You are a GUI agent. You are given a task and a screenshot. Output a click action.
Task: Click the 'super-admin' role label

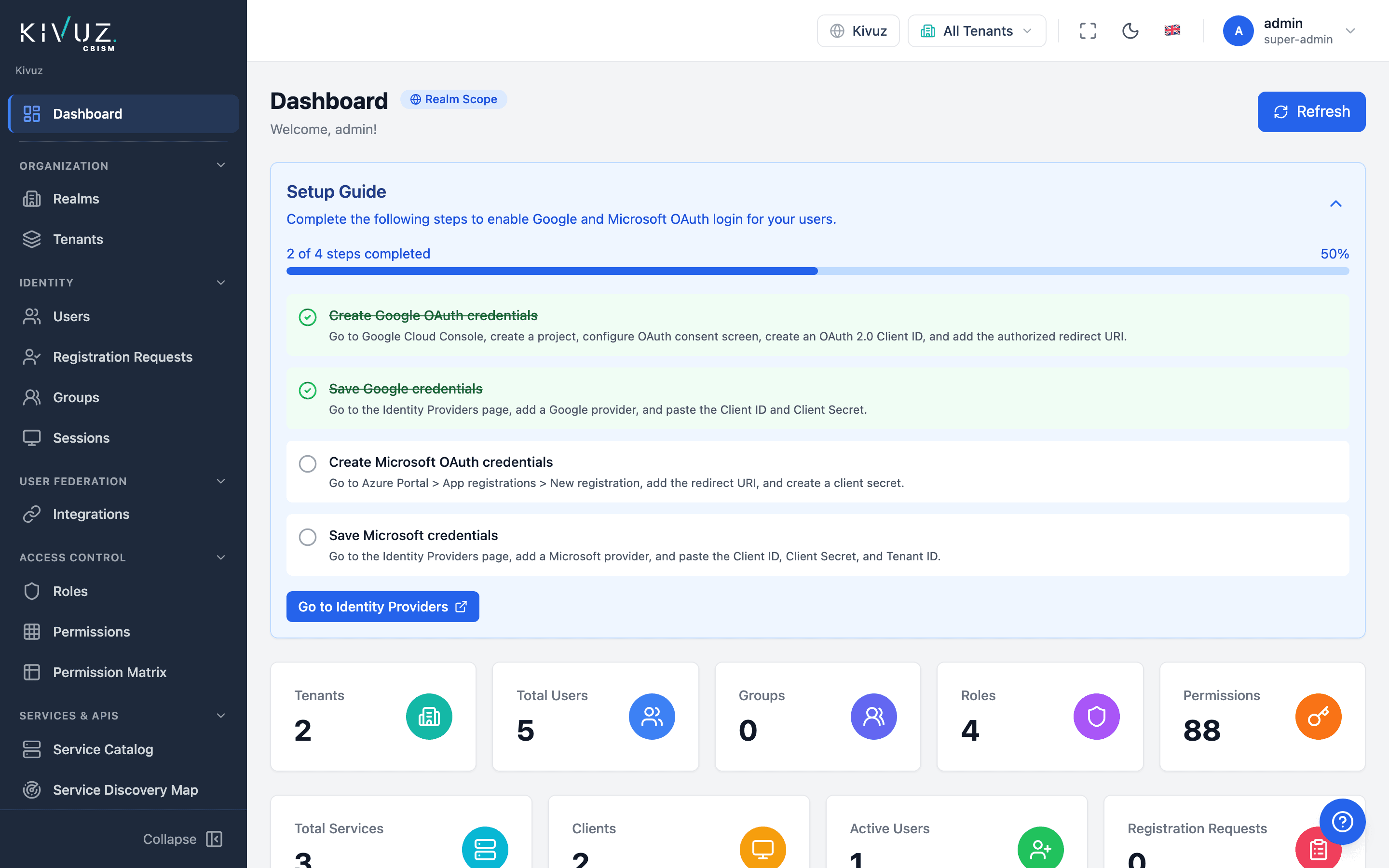point(1298,40)
